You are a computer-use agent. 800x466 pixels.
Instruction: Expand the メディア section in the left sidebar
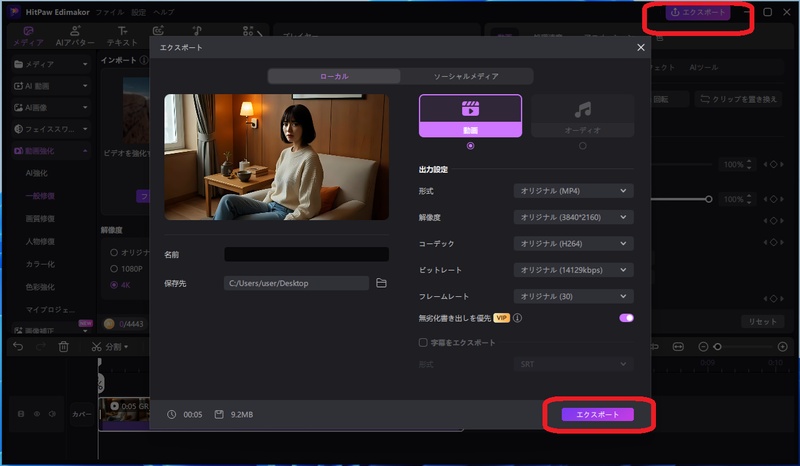point(51,64)
